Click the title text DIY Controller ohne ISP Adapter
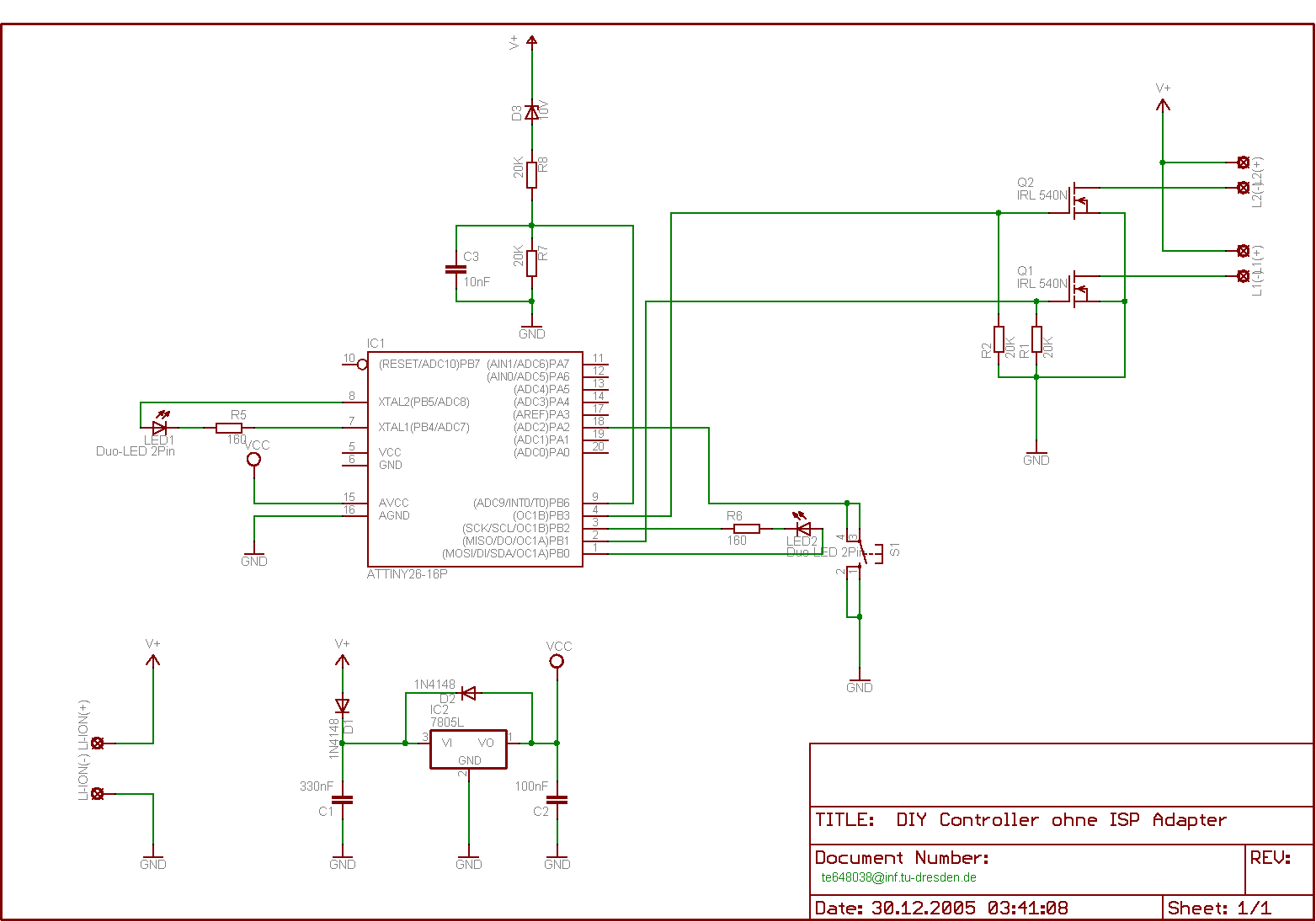1316x922 pixels. (x=1061, y=820)
